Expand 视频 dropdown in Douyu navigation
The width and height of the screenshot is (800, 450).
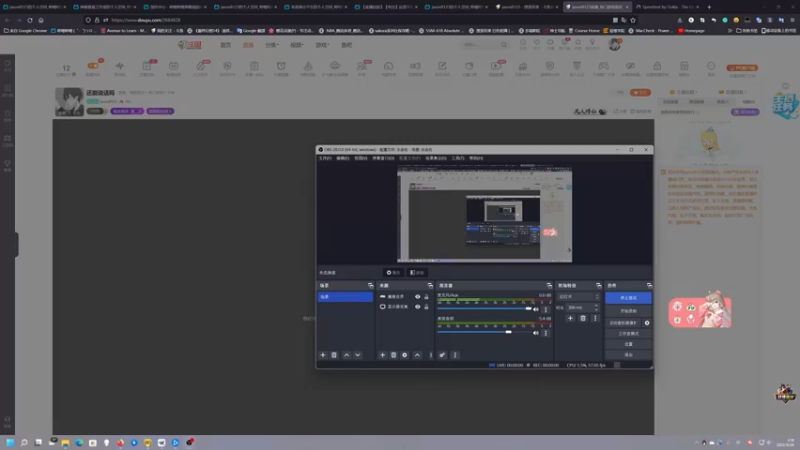click(297, 45)
